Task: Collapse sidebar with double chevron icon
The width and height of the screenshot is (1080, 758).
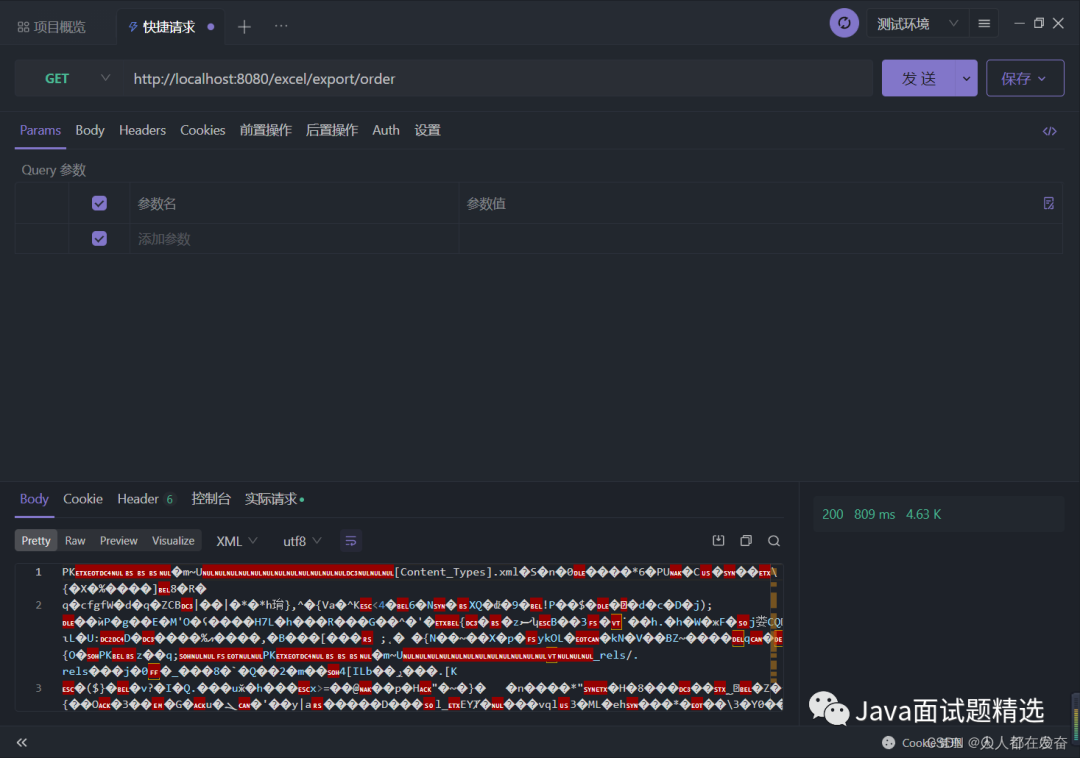Action: click(22, 742)
